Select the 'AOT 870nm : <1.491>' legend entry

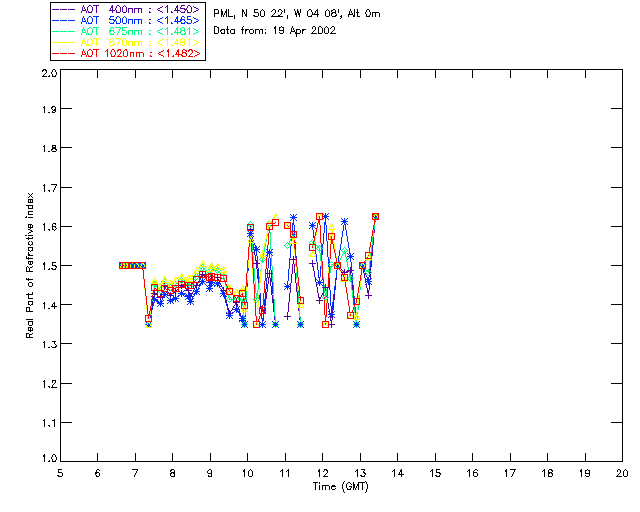(x=127, y=42)
